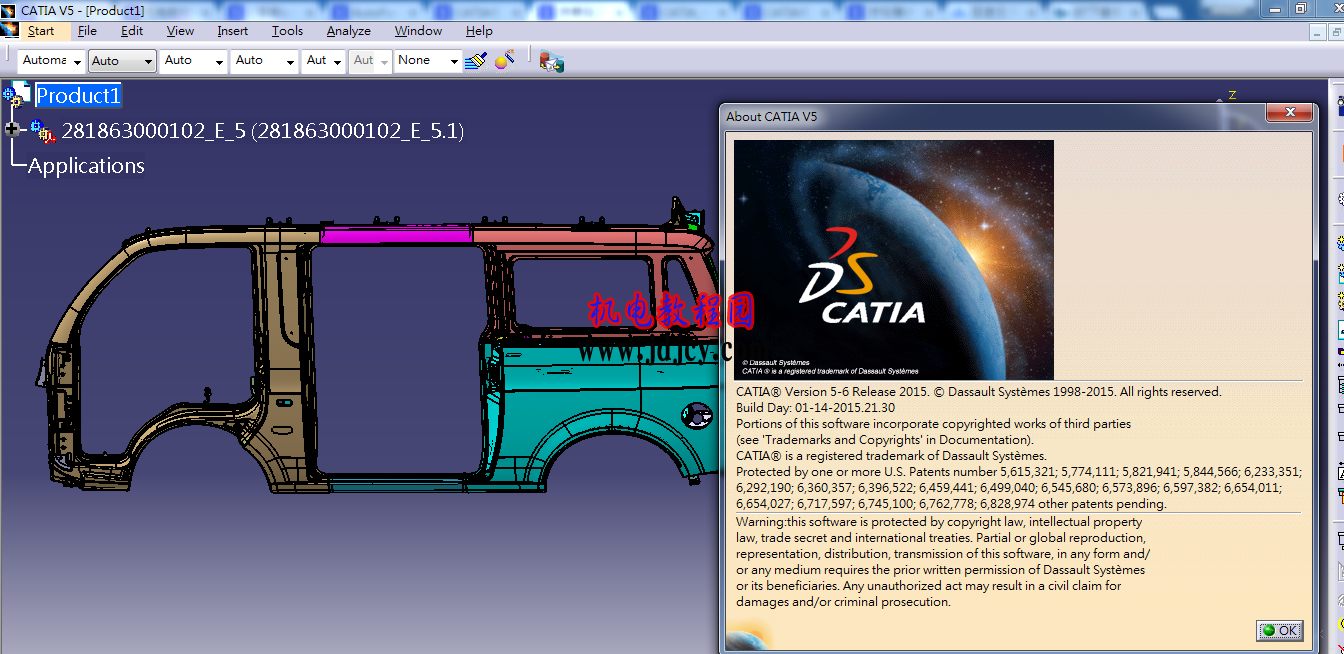Click the "Protected by one or more U.S. Patents" line
This screenshot has width=1344, height=654.
click(x=1018, y=472)
